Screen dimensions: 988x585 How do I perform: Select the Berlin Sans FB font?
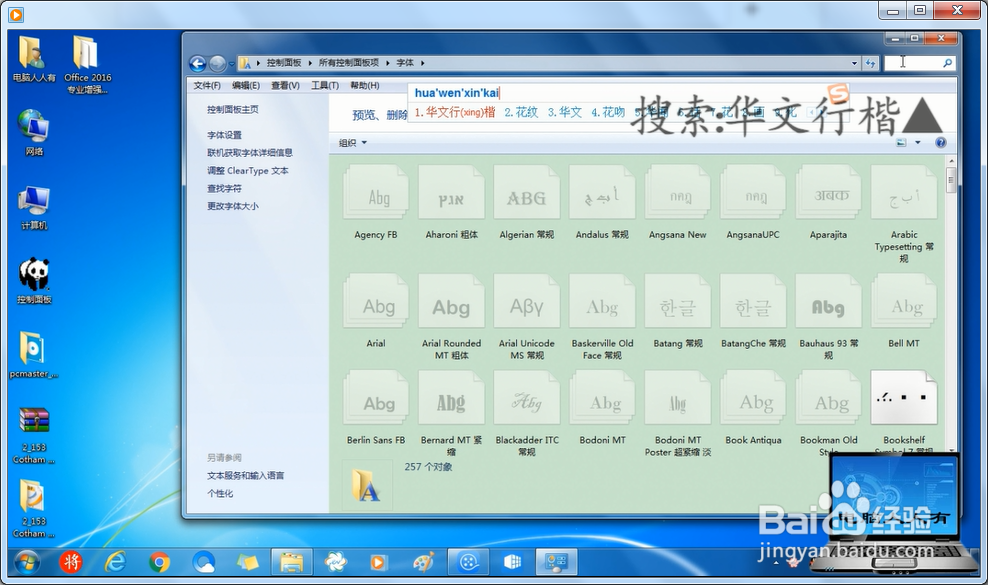coord(376,398)
